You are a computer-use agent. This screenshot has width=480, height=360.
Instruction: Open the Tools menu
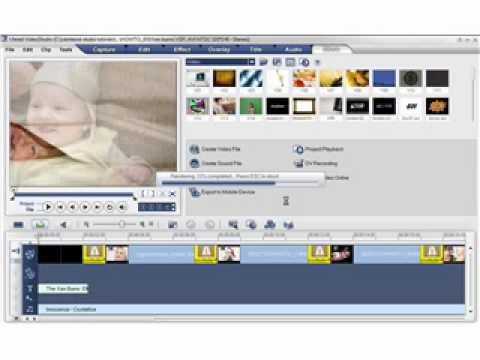click(66, 50)
